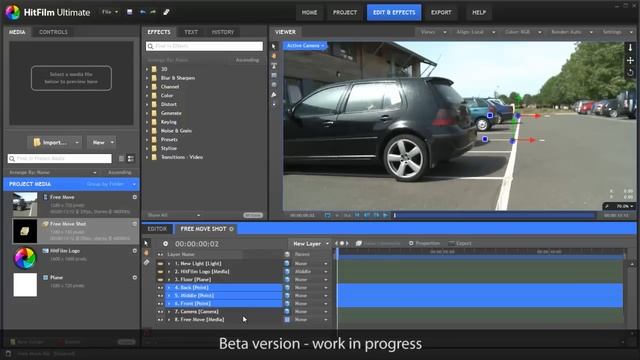Click the timeline Export button
Viewport: 640px width, 360px height.
click(x=460, y=243)
